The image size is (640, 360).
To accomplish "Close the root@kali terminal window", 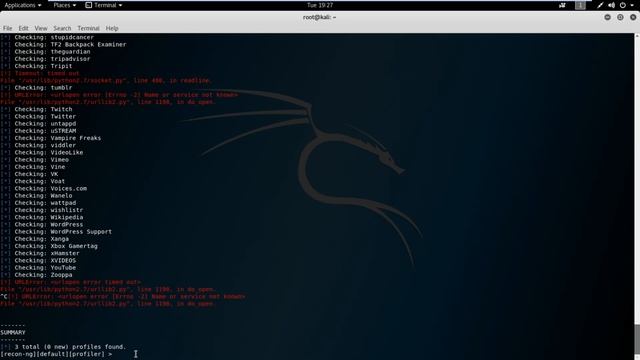I will (633, 17).
